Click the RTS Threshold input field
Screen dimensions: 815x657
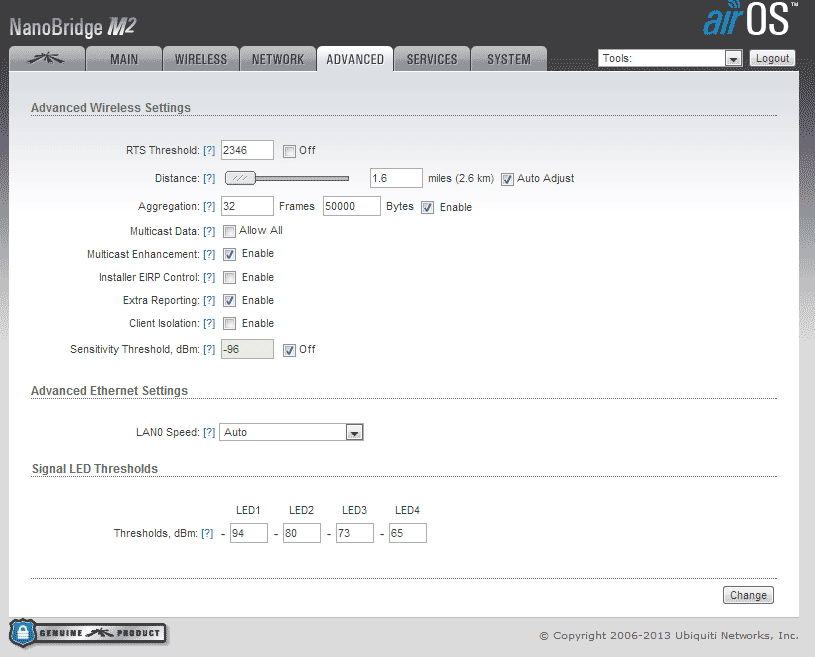tap(247, 150)
